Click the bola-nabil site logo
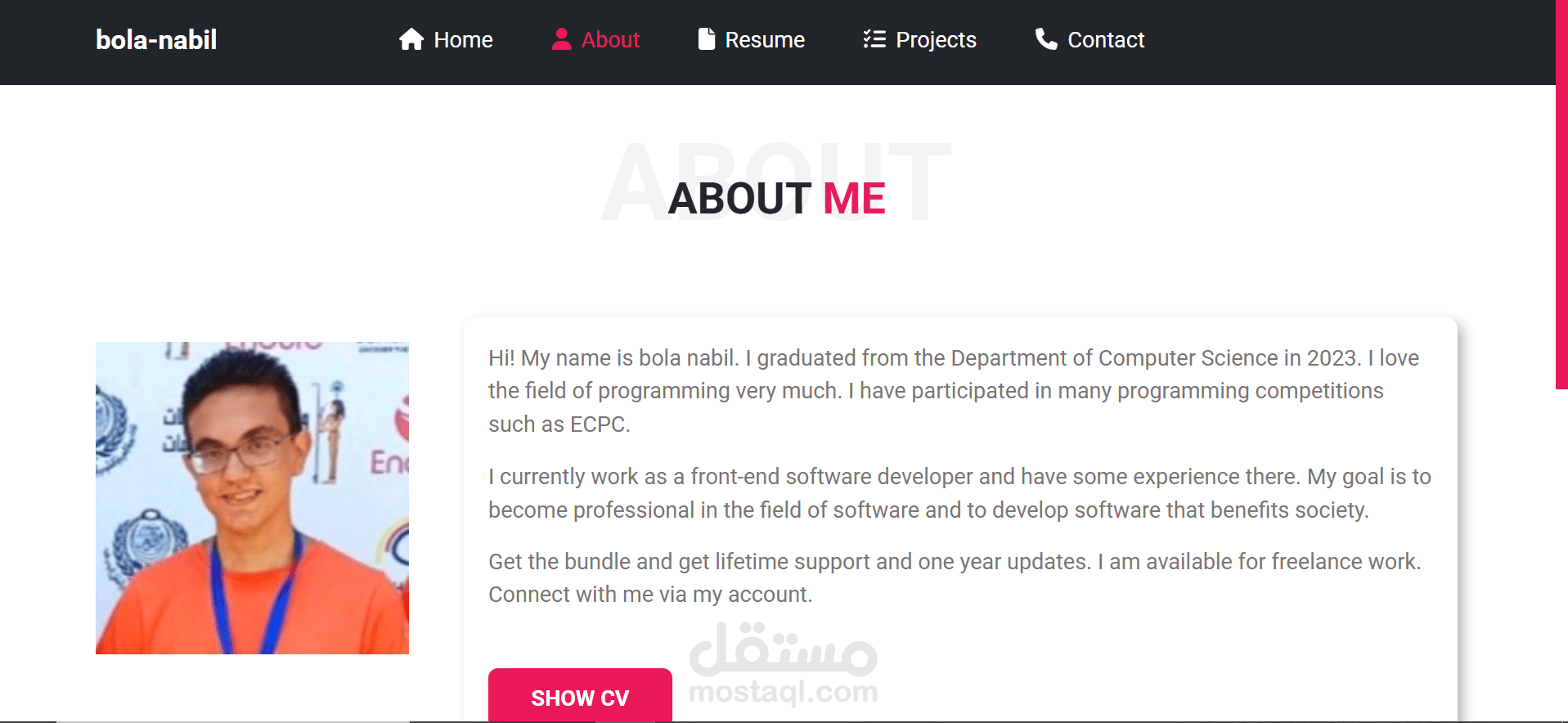Image resolution: width=1568 pixels, height=723 pixels. click(x=156, y=40)
